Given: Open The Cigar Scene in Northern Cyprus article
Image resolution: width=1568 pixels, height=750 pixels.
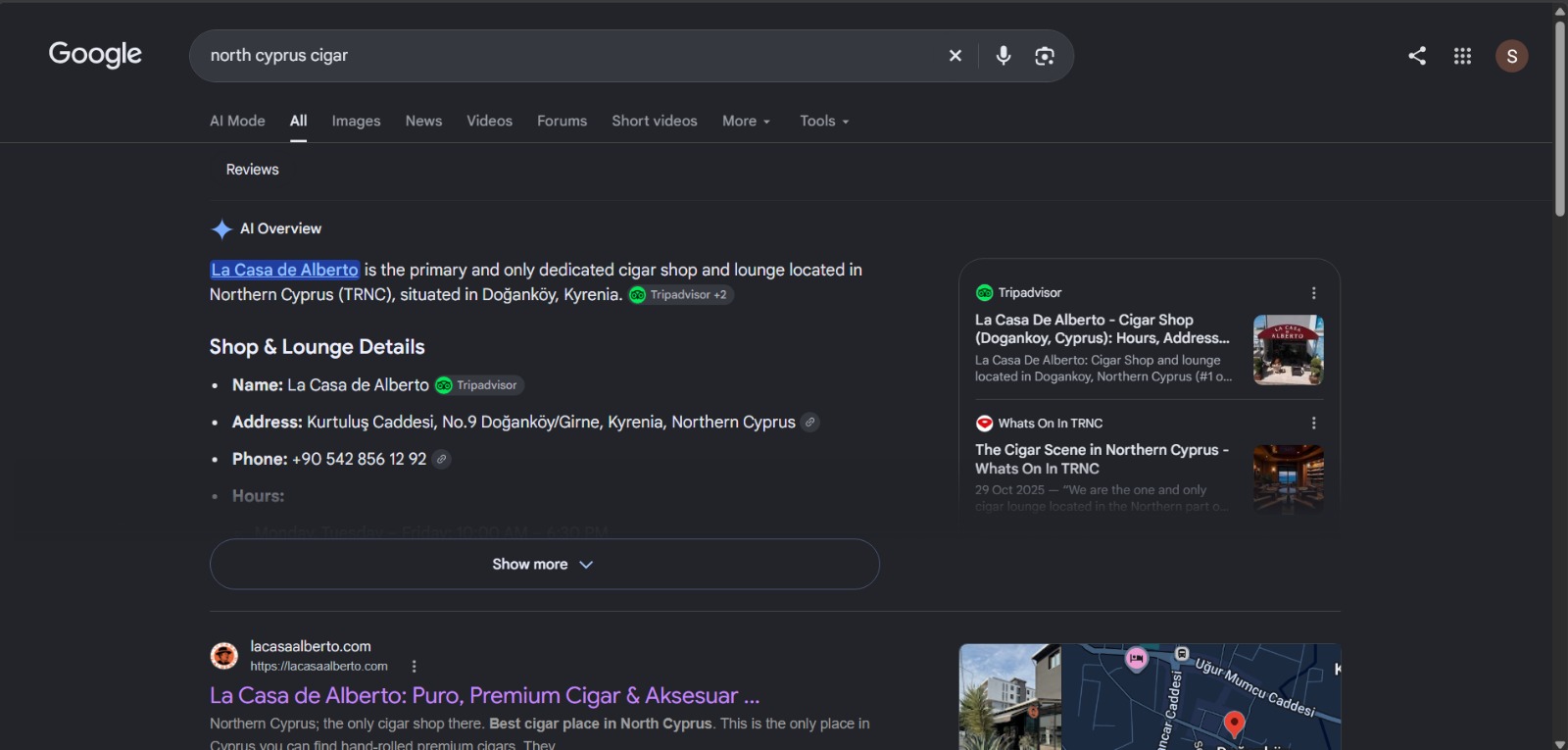Looking at the screenshot, I should (1102, 460).
